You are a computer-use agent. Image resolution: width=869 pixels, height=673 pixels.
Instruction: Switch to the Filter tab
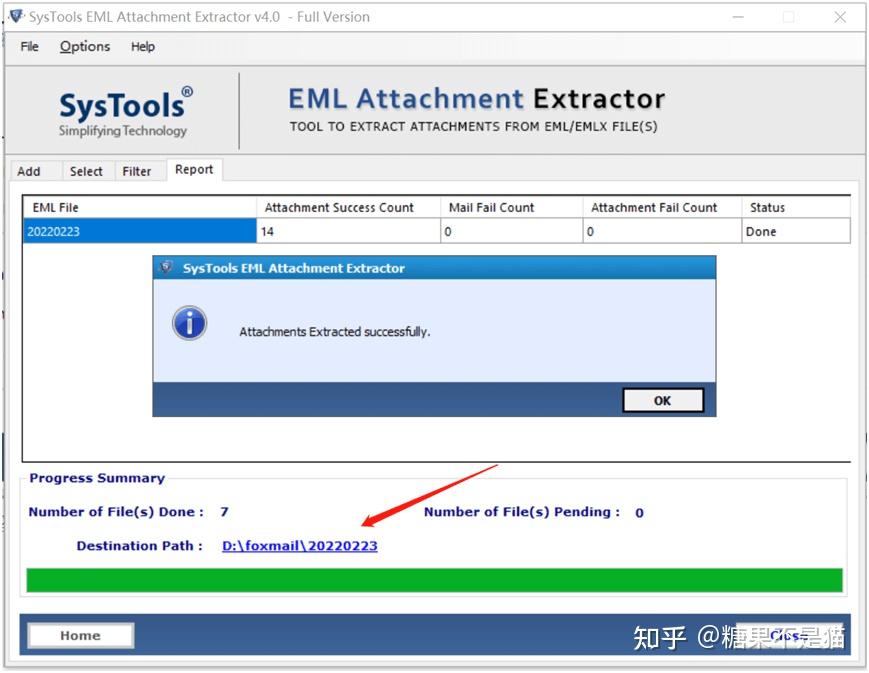pyautogui.click(x=139, y=171)
